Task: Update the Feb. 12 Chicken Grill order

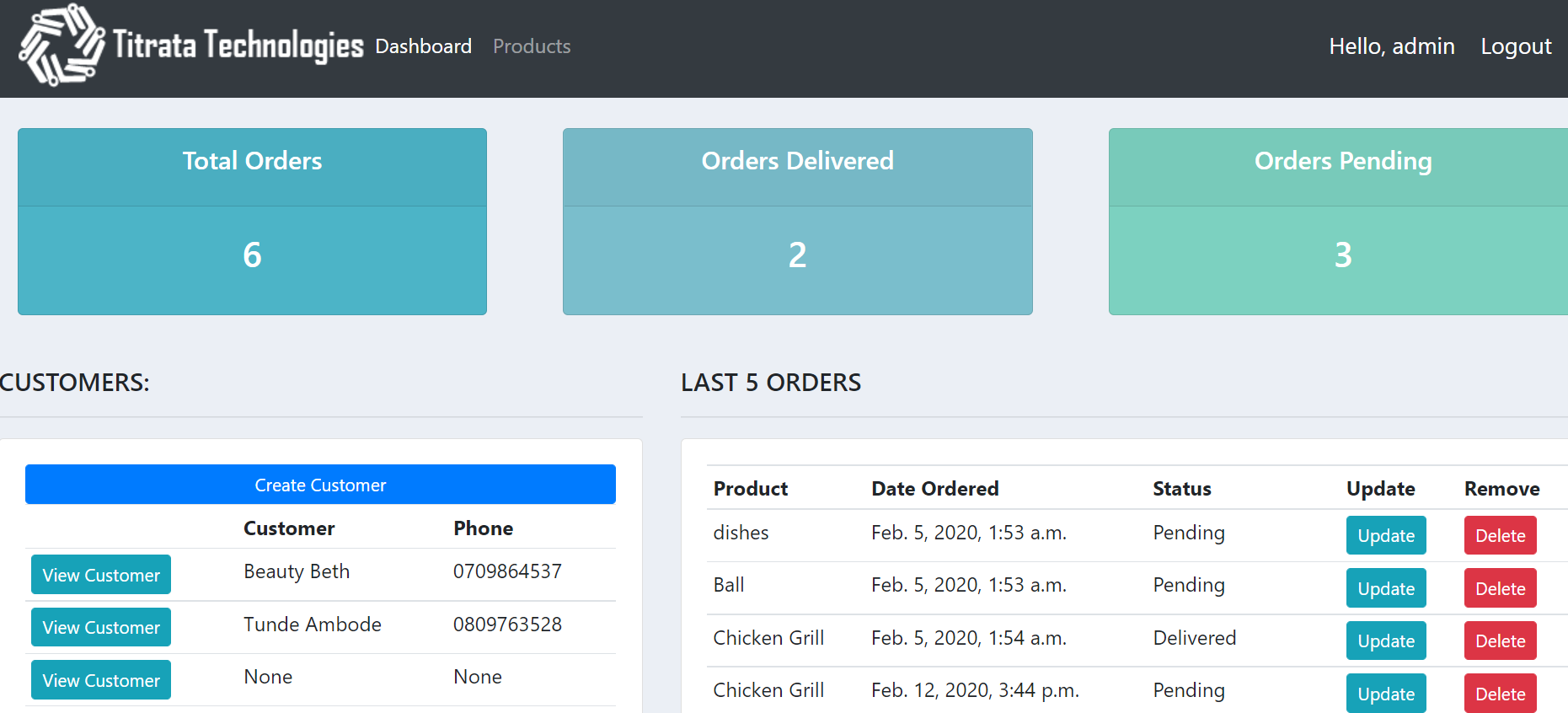Action: tap(1385, 694)
